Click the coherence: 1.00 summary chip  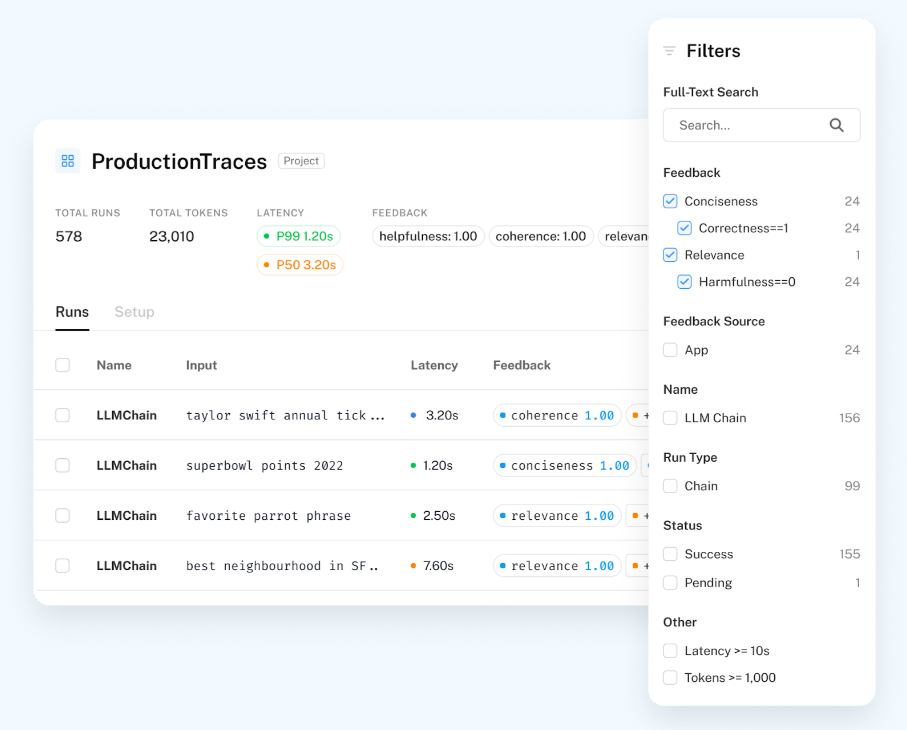click(x=541, y=236)
